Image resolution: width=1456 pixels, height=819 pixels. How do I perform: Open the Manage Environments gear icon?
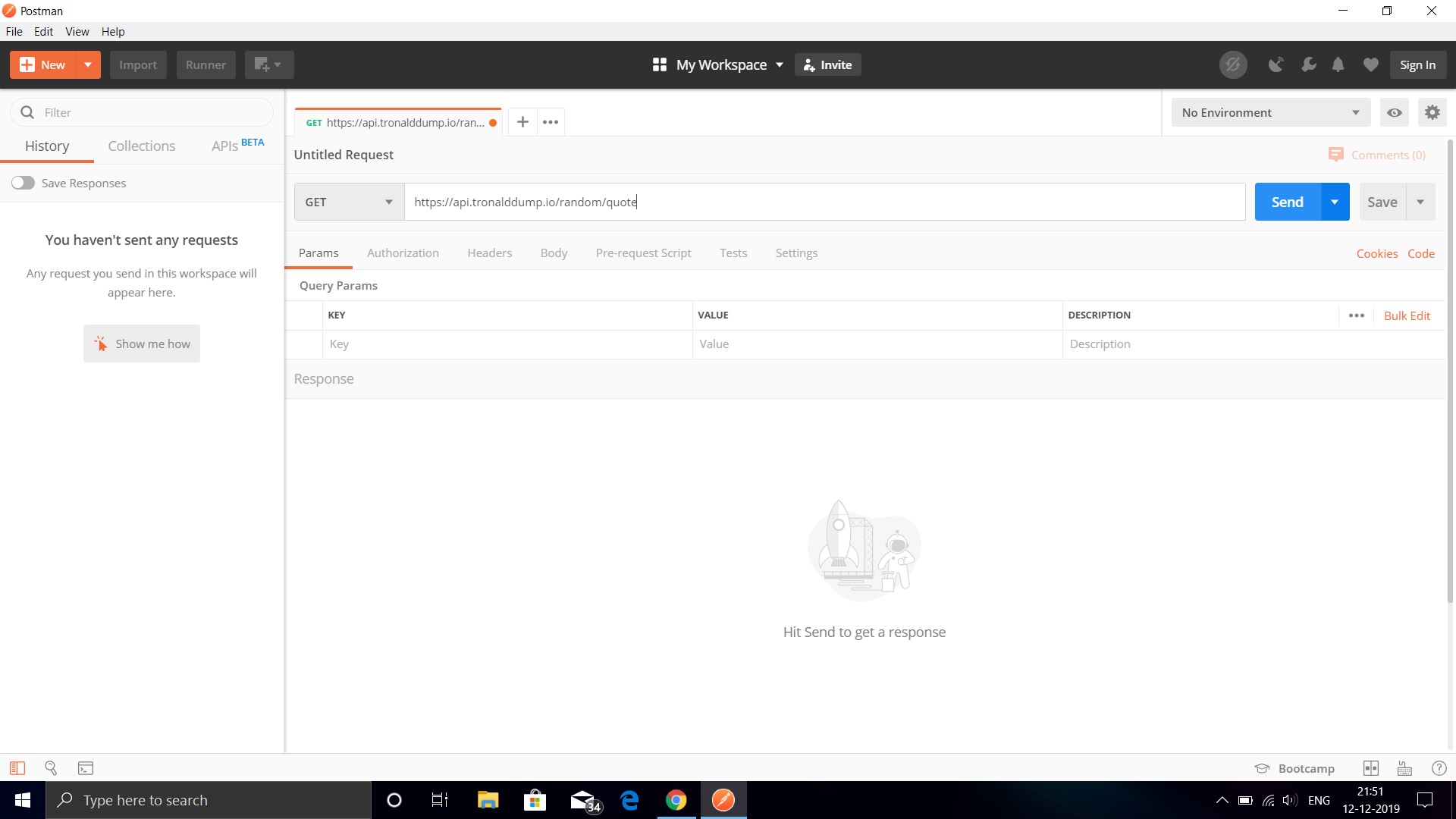pyautogui.click(x=1432, y=112)
